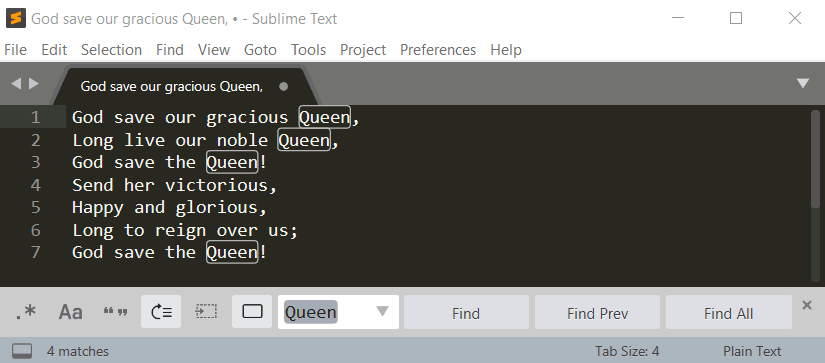This screenshot has width=825, height=363.
Task: Toggle highlight matches rectangle icon
Action: coord(252,312)
